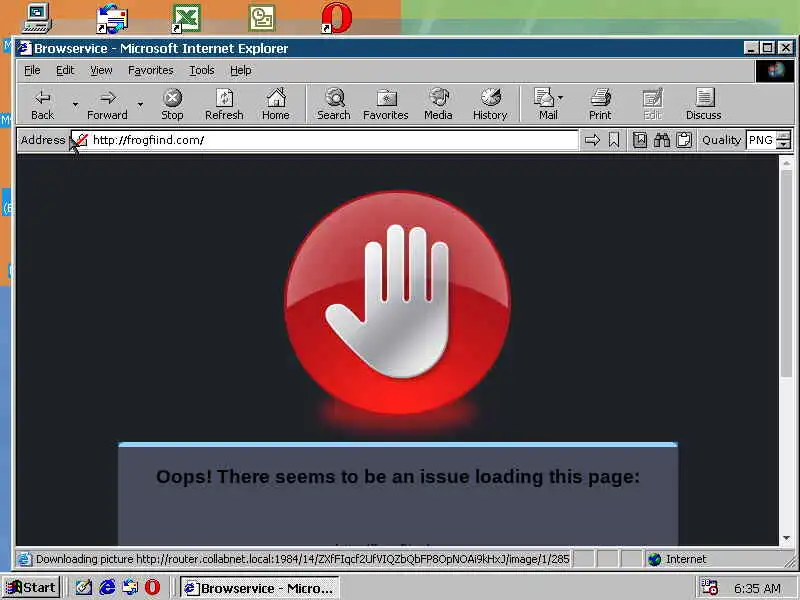This screenshot has height=600, width=800.
Task: Maximize the Browservice window
Action: tap(767, 48)
